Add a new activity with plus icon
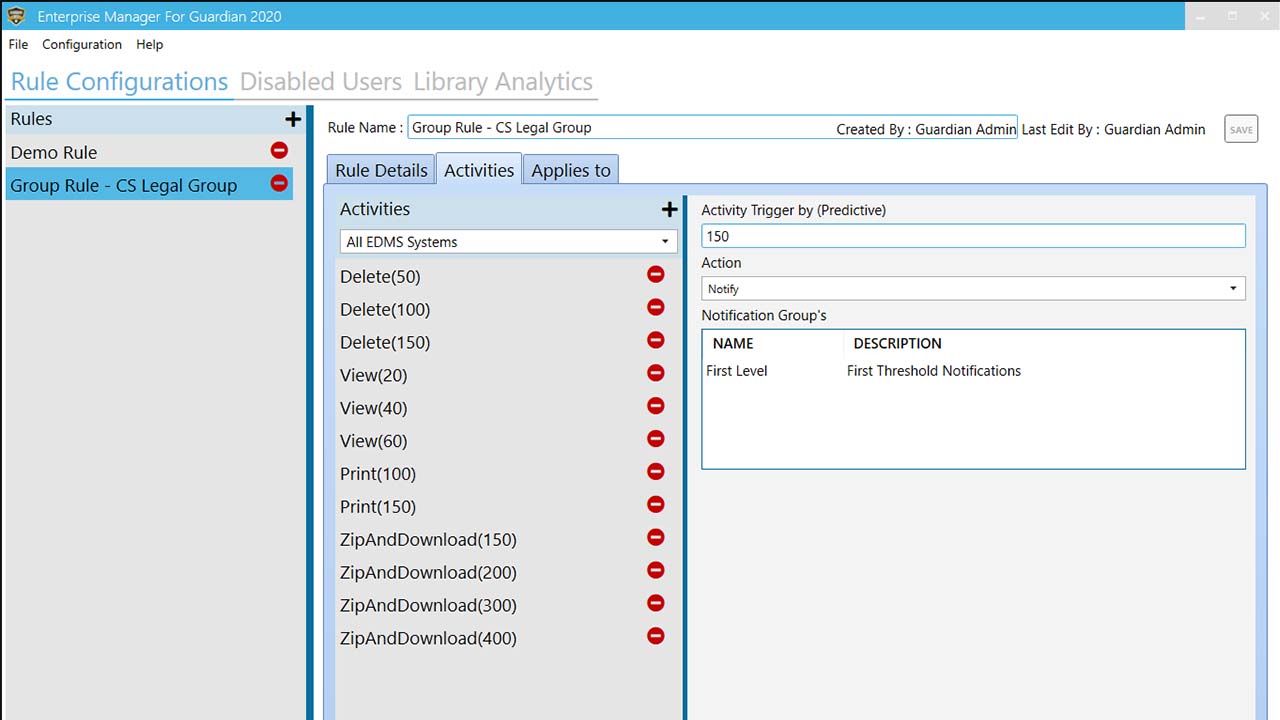 pyautogui.click(x=670, y=209)
